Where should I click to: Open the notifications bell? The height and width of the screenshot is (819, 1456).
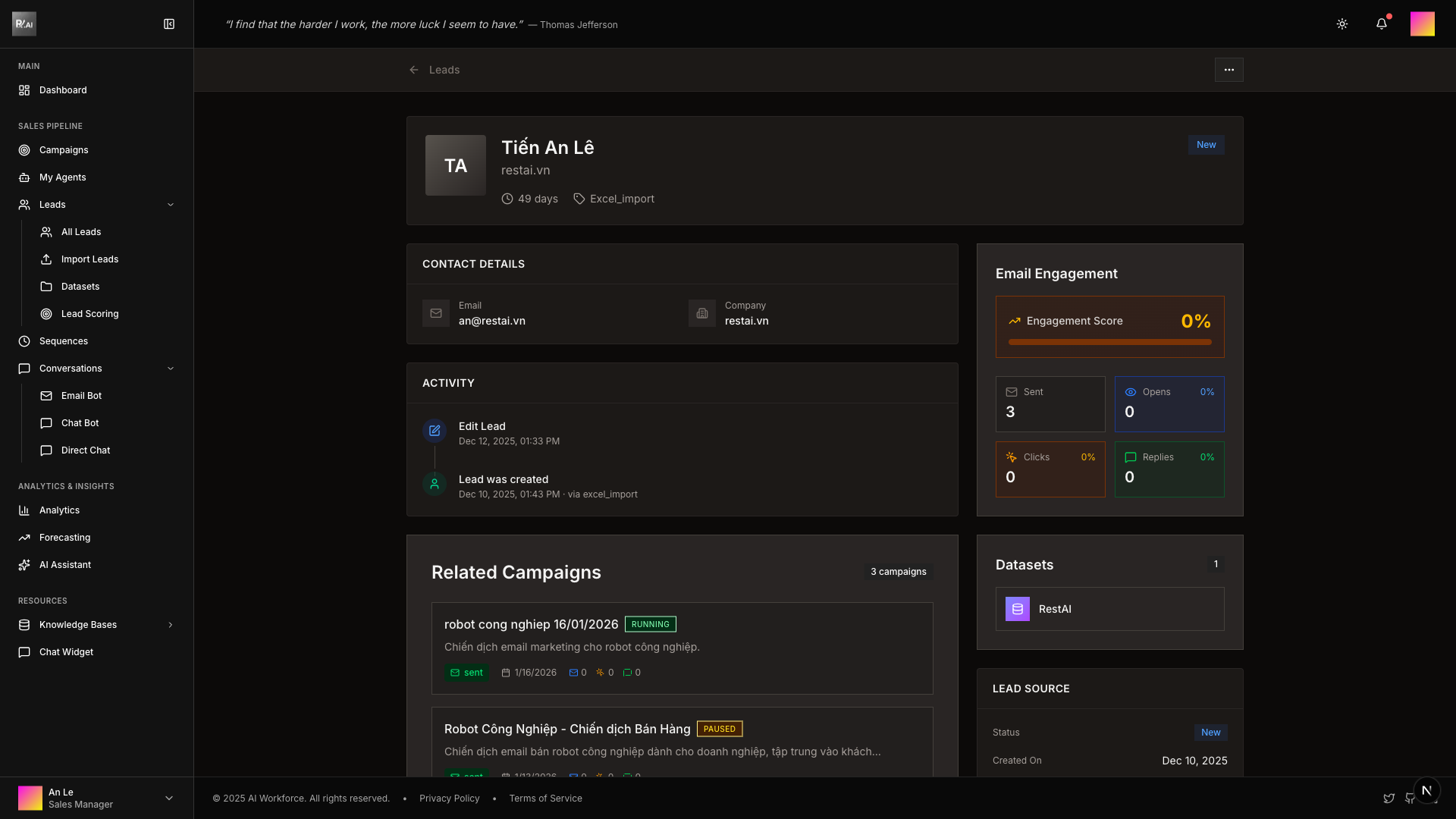pyautogui.click(x=1382, y=24)
